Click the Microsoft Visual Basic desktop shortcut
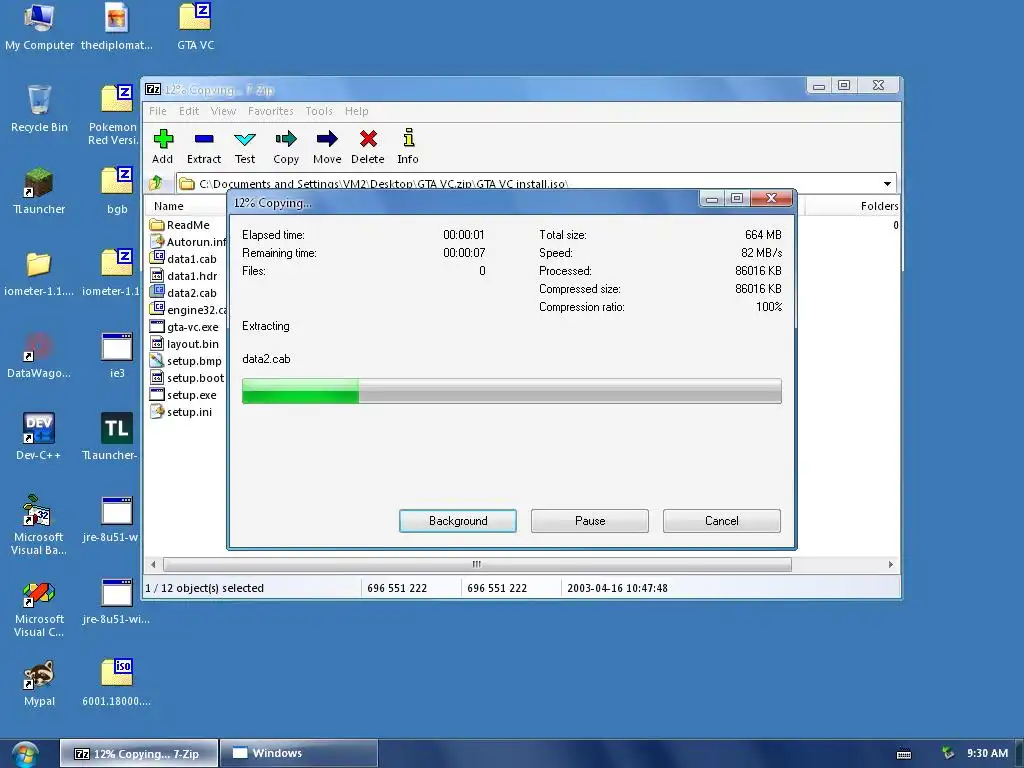 point(39,525)
